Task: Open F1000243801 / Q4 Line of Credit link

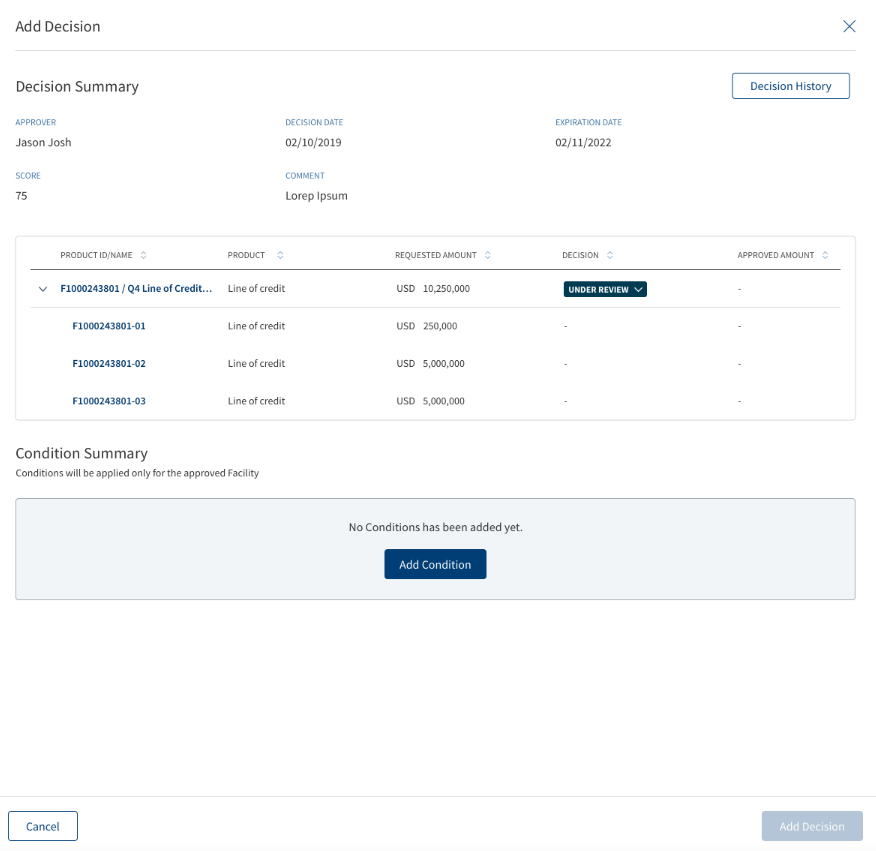Action: (136, 288)
